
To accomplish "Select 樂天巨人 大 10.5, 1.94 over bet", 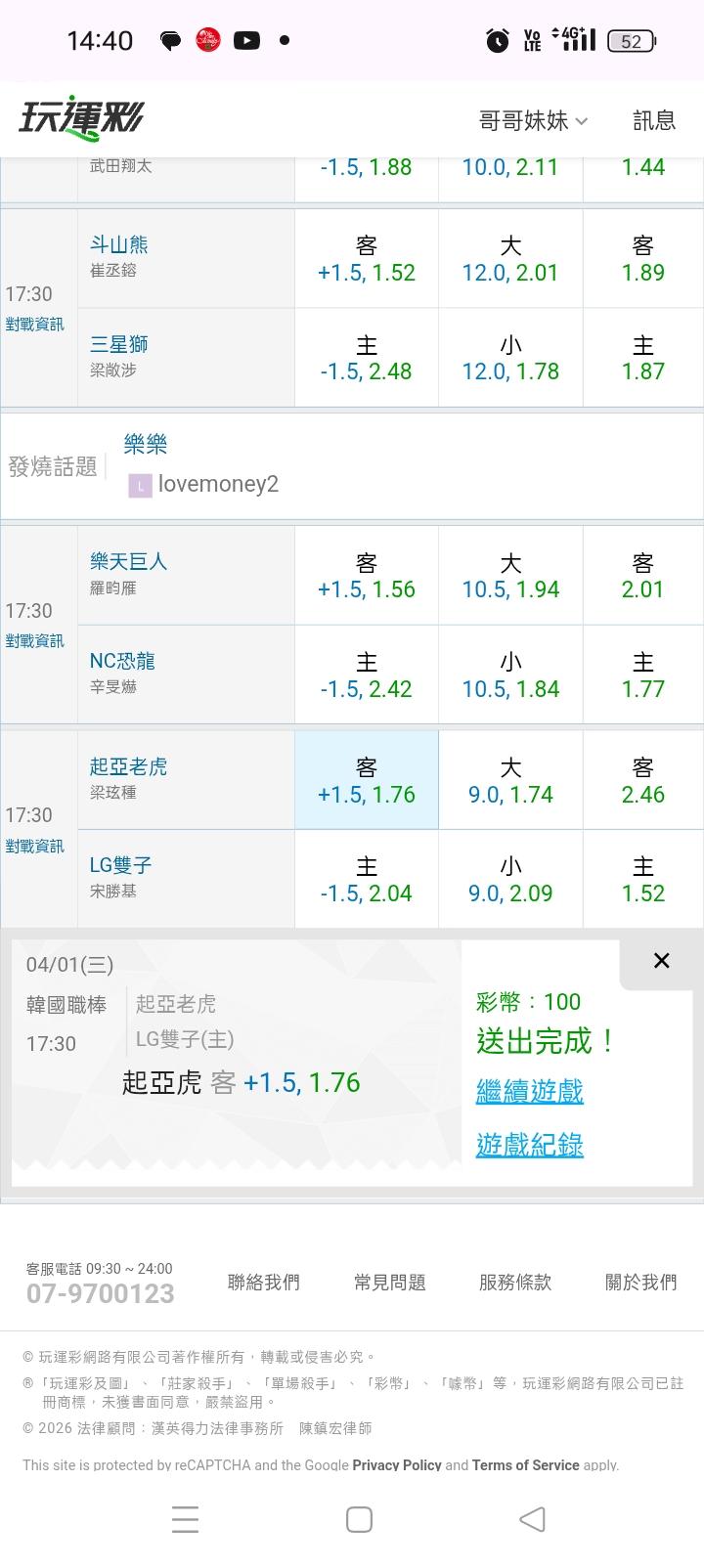I will tap(510, 576).
